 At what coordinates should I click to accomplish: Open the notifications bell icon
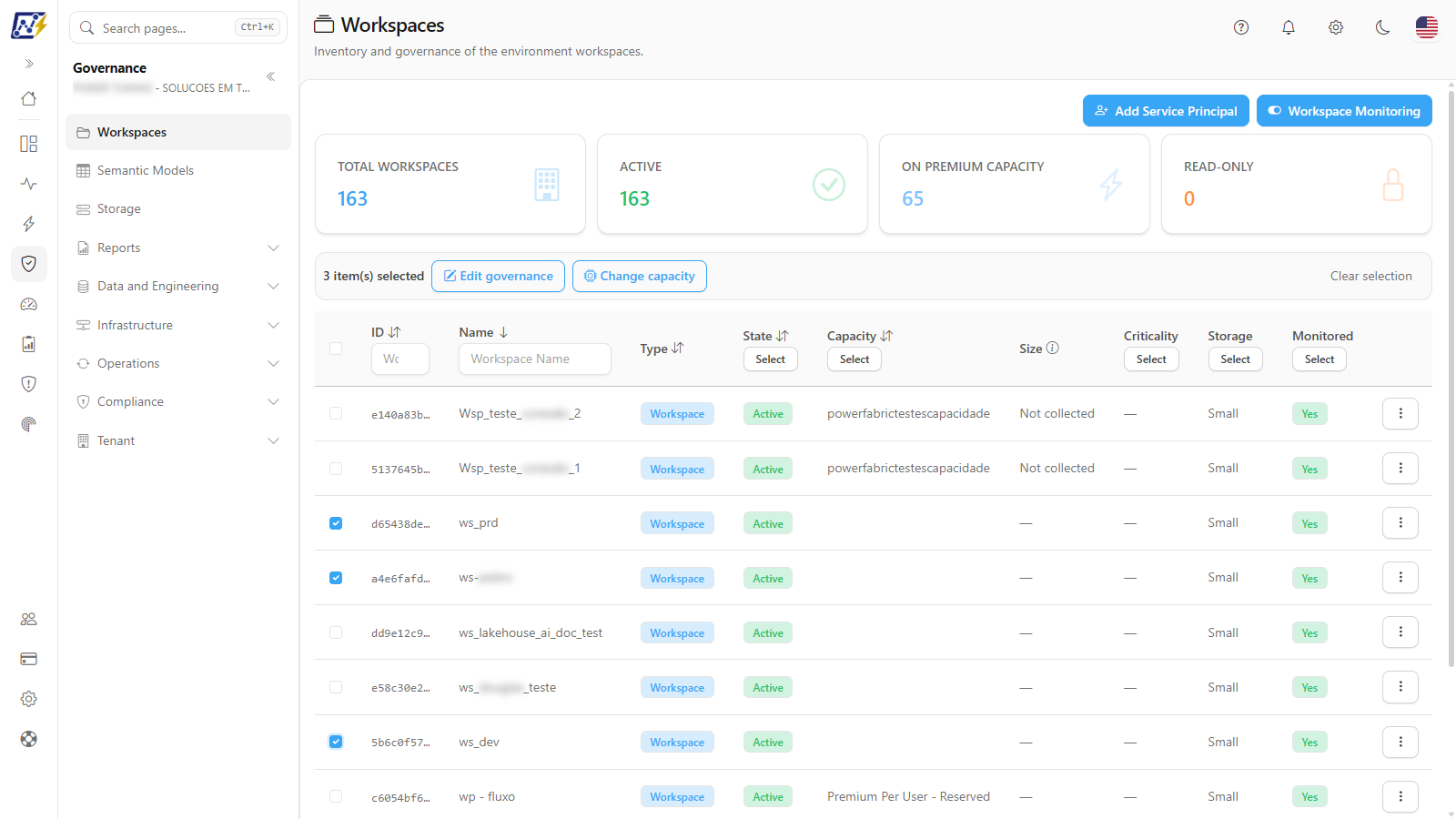(x=1289, y=27)
